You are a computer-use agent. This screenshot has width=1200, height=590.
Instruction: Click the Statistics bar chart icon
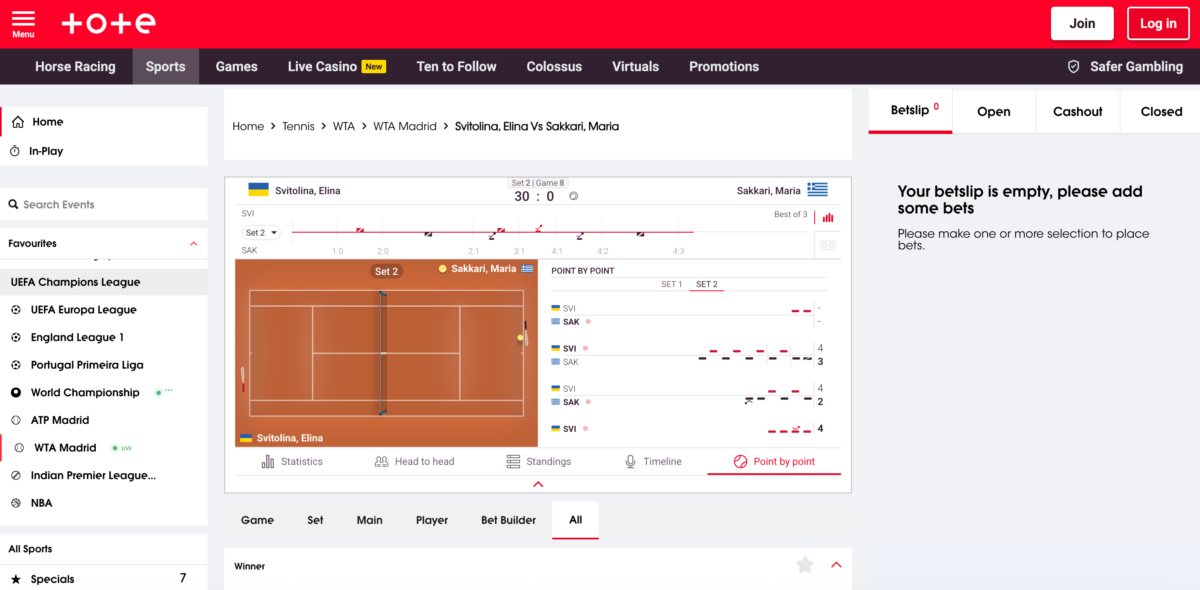coord(268,461)
